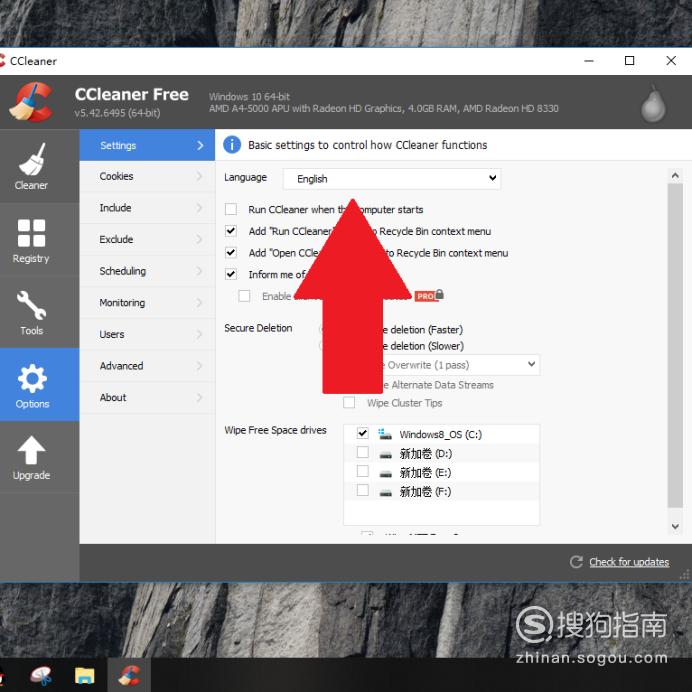
Task: Open the Scheduling options page
Action: pos(147,271)
